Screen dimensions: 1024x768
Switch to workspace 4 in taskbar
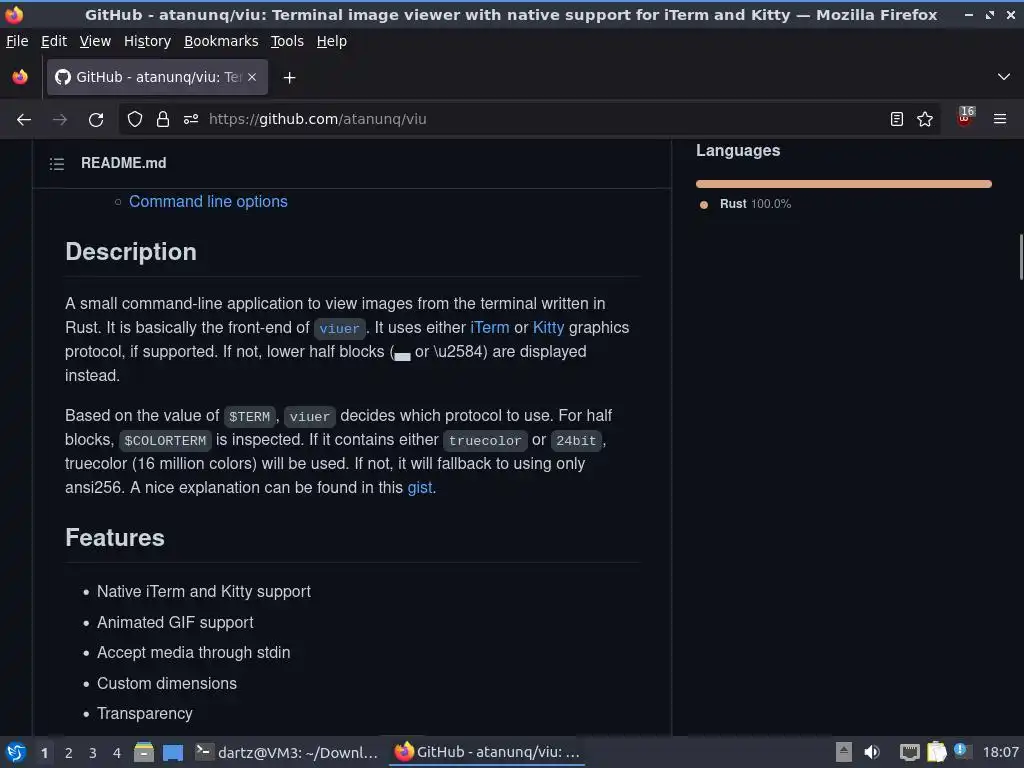pos(117,753)
